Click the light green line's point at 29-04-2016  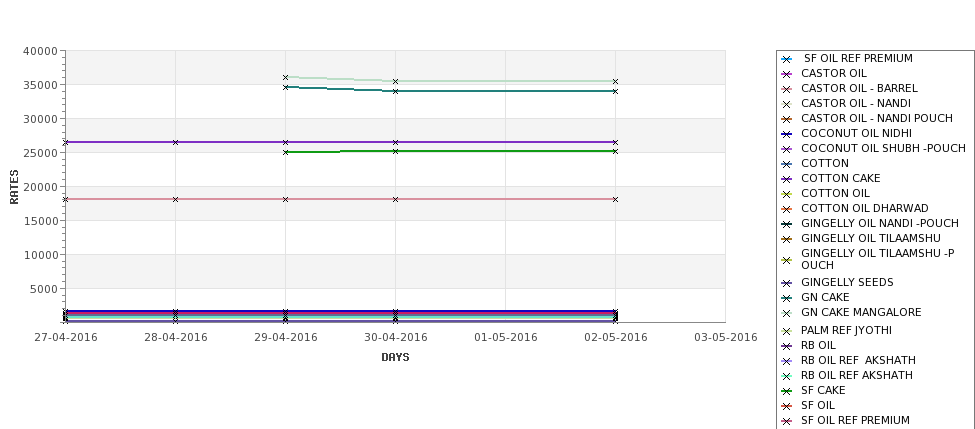coord(286,77)
